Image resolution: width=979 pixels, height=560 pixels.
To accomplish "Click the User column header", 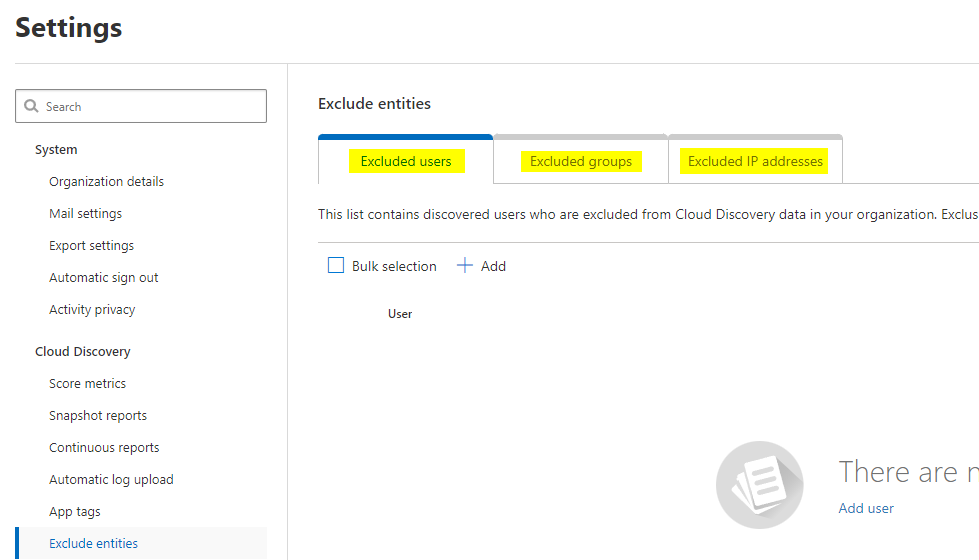I will pos(400,314).
